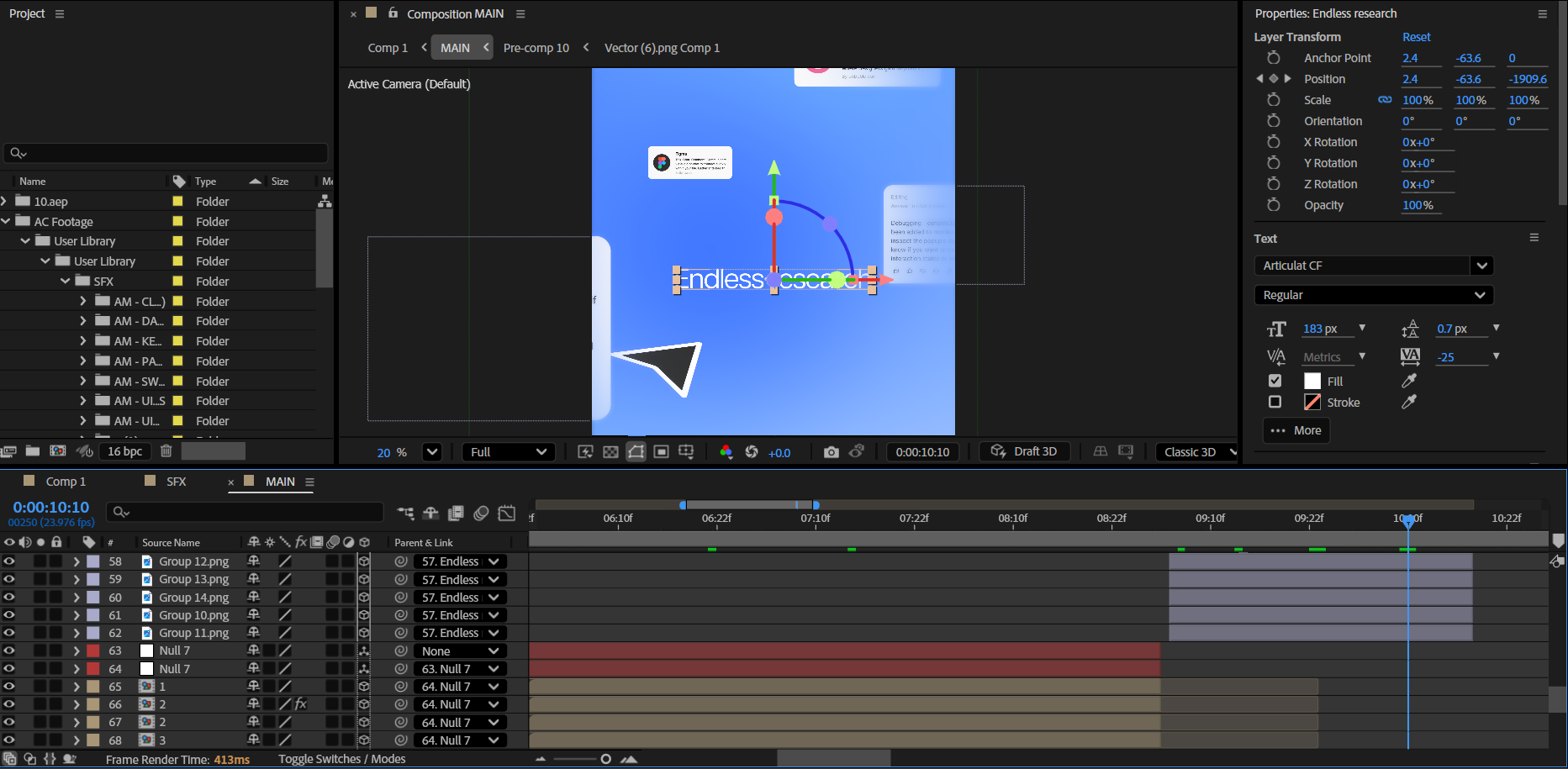
Task: Toggle the mask and shape path visibility
Action: (636, 452)
